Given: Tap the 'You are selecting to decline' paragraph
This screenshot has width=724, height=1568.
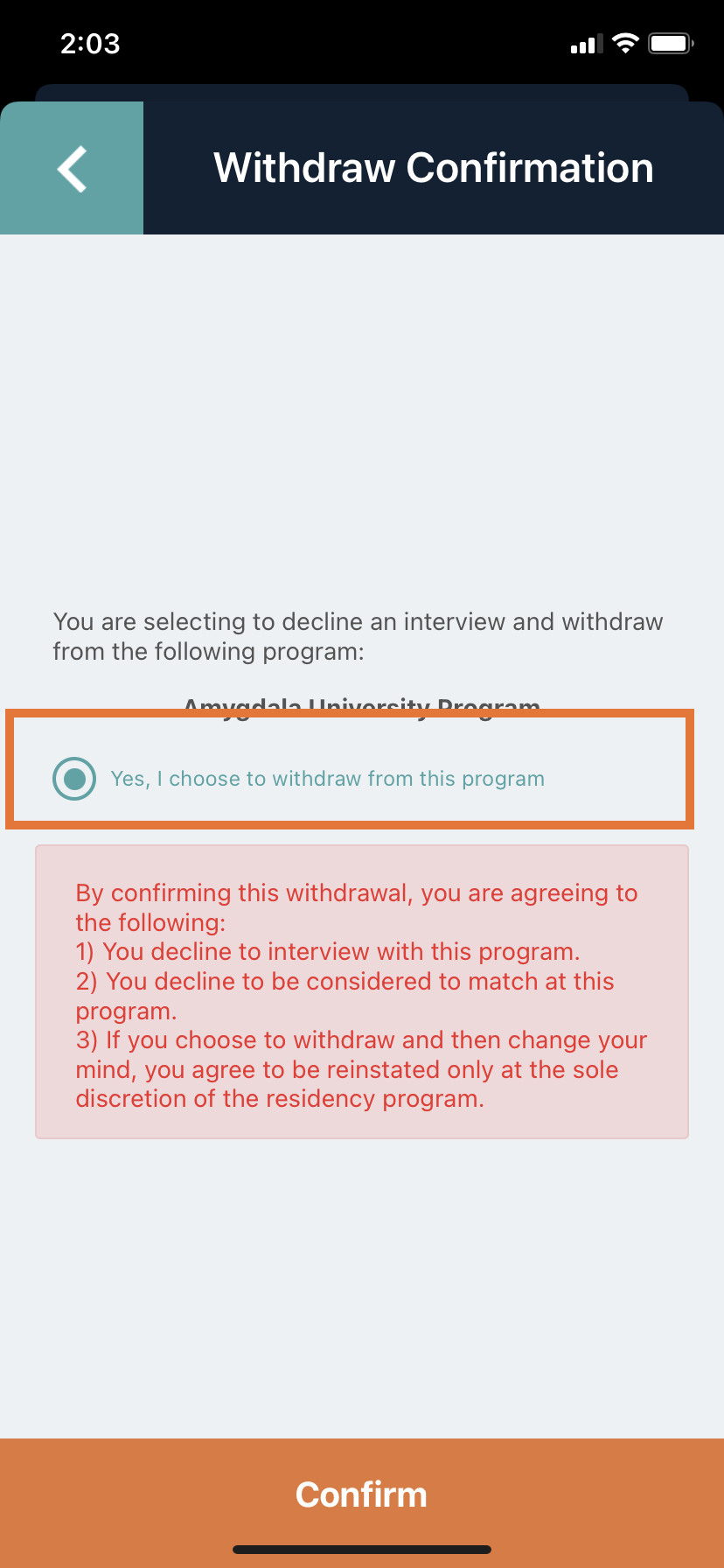Looking at the screenshot, I should click(358, 636).
